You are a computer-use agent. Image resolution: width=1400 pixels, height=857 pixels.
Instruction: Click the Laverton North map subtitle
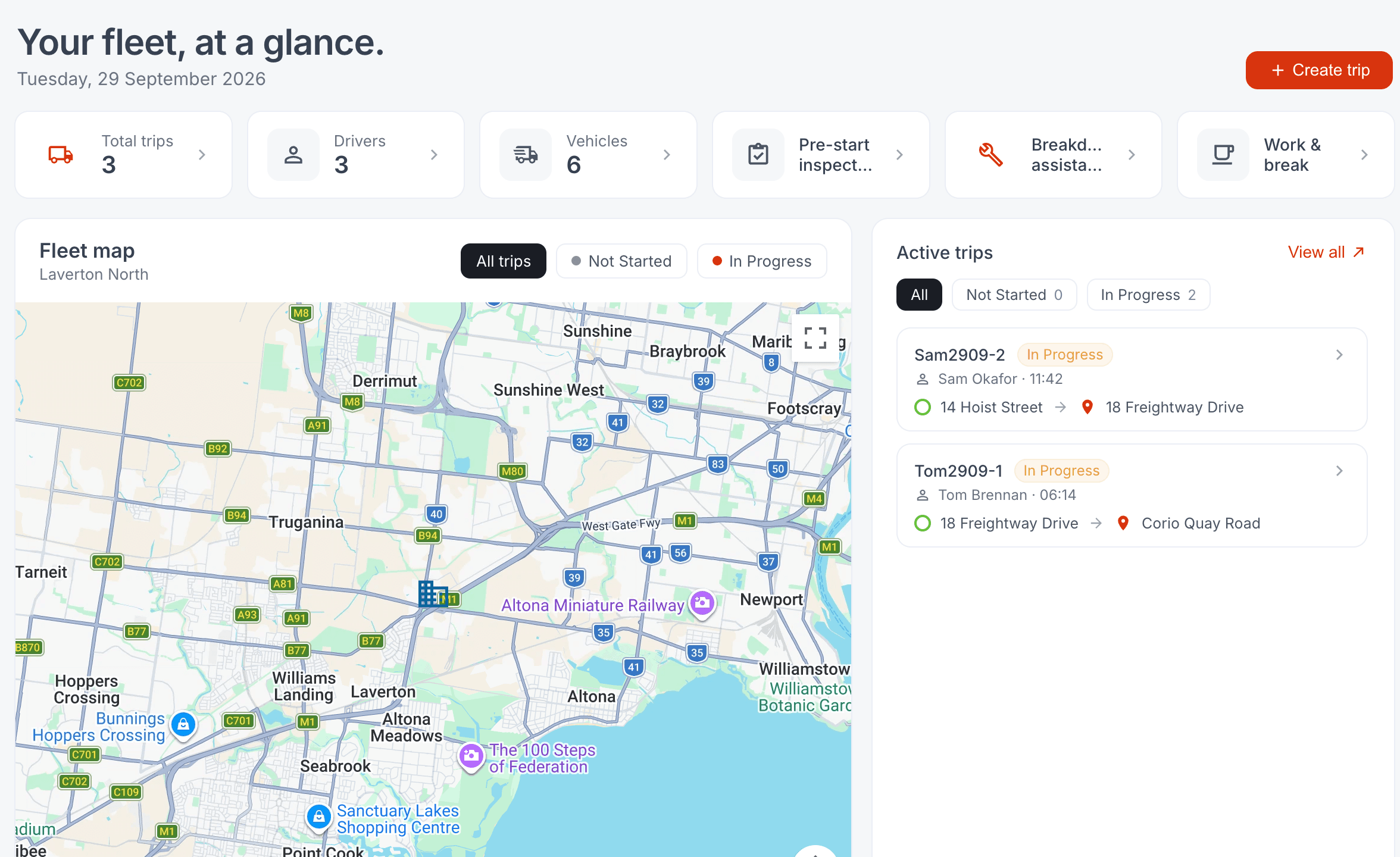click(x=94, y=274)
